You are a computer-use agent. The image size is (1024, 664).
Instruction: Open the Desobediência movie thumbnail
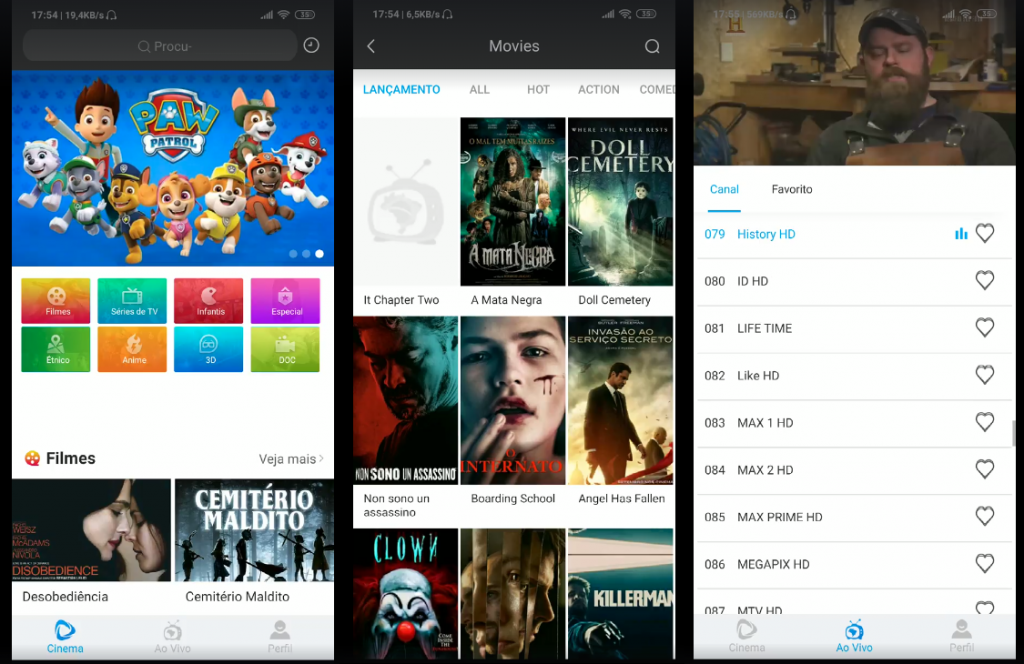tap(91, 530)
